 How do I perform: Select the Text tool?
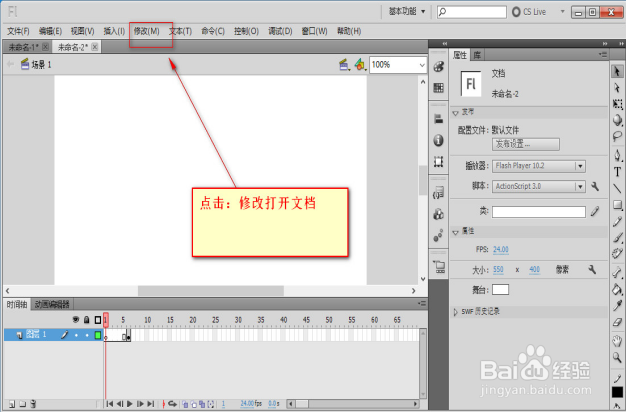(x=617, y=172)
